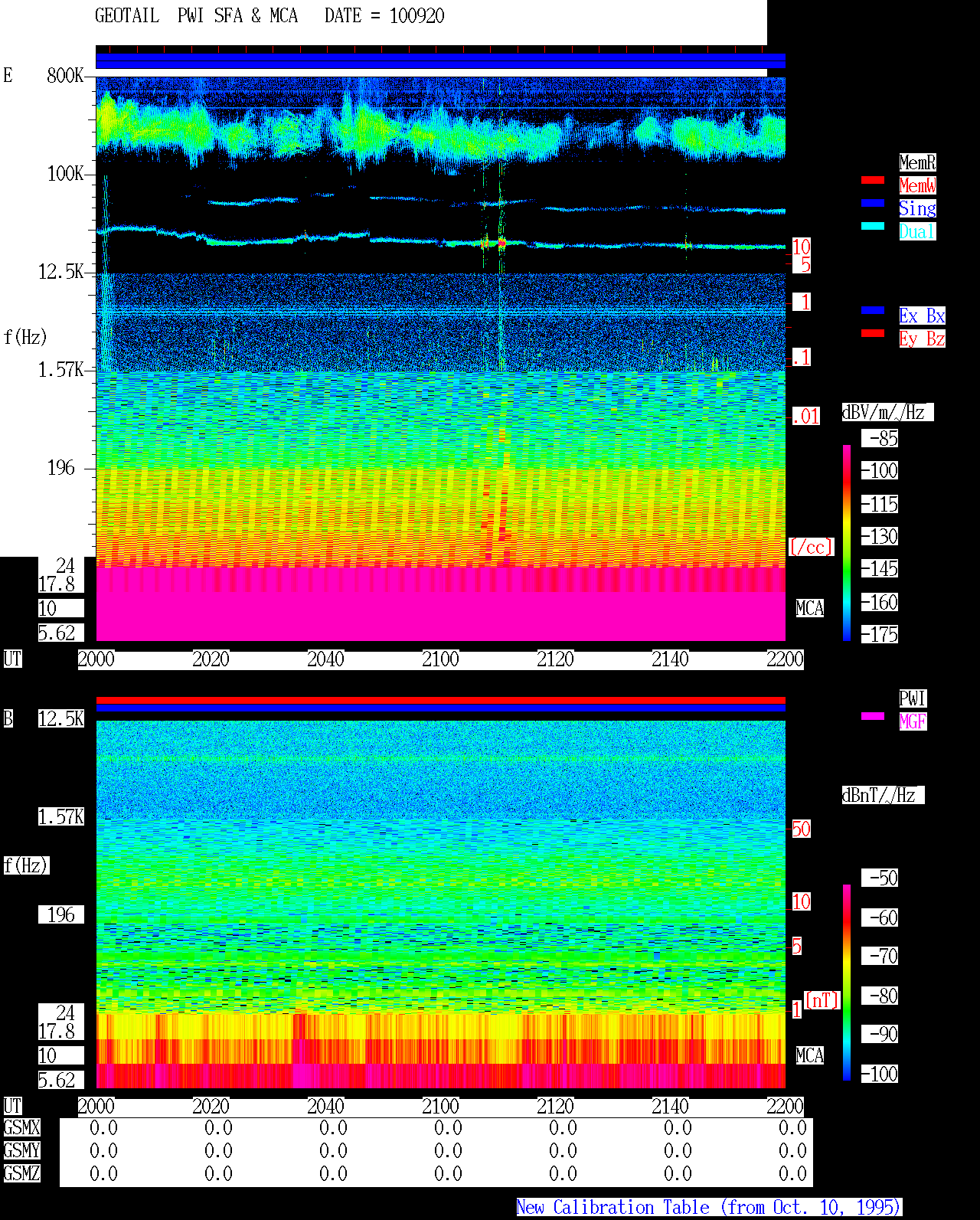The image size is (980, 1220).
Task: Click the red Ey Bz legend label
Action: (x=922, y=339)
